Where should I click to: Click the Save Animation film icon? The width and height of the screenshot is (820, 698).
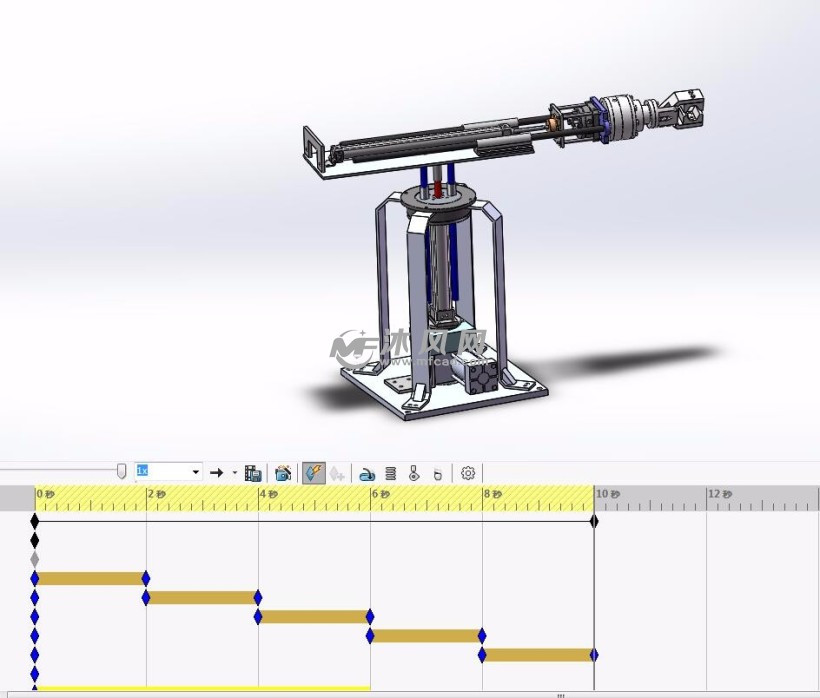[x=253, y=473]
